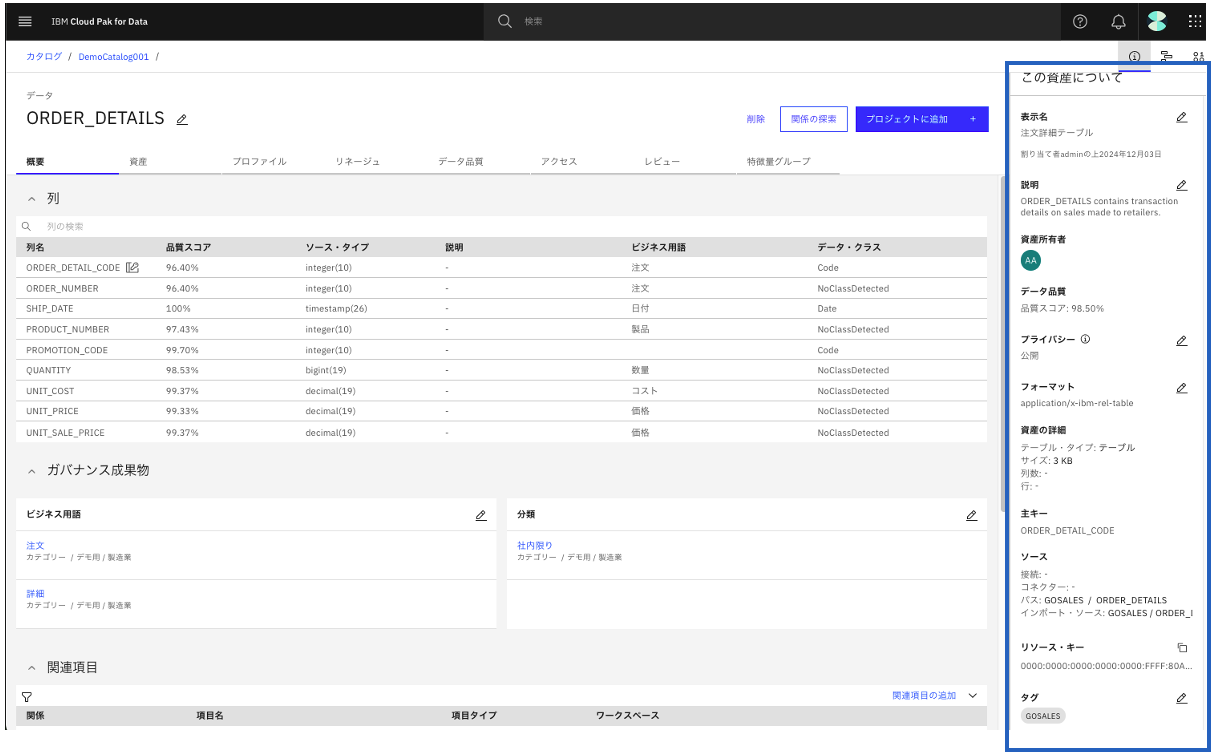Open the レビュー tab

685,162
